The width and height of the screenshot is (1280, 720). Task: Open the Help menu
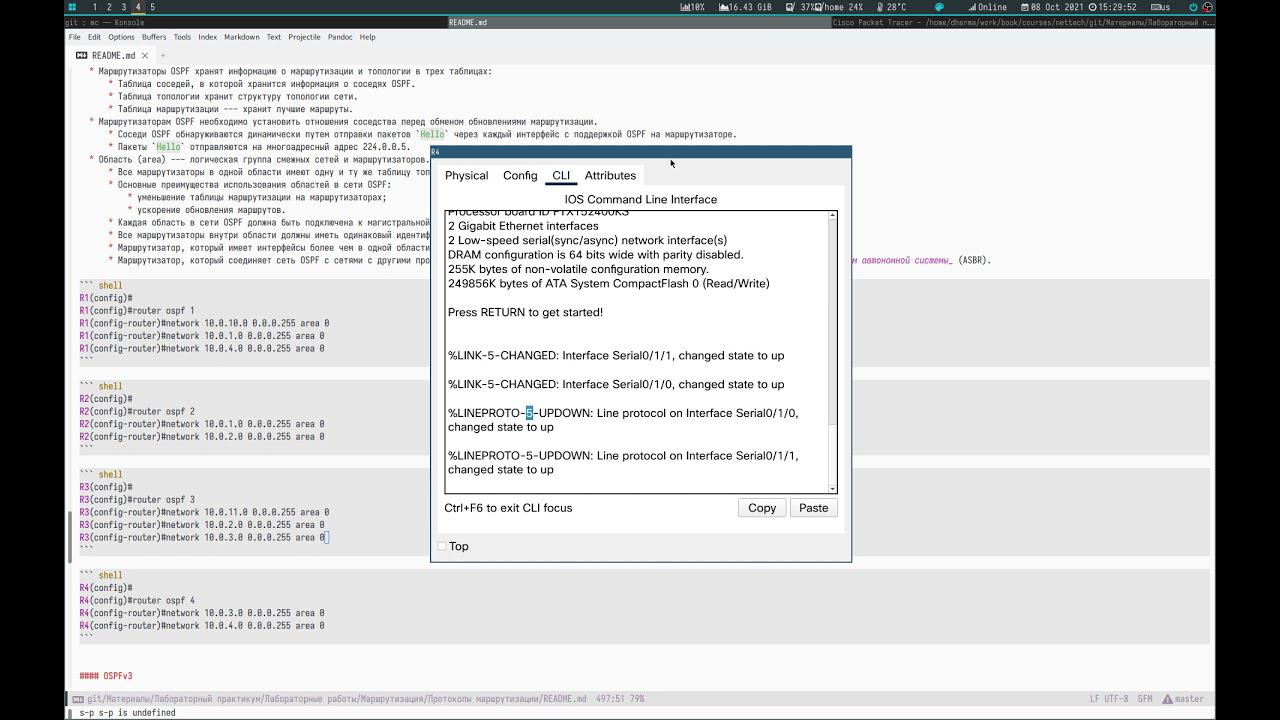[367, 37]
